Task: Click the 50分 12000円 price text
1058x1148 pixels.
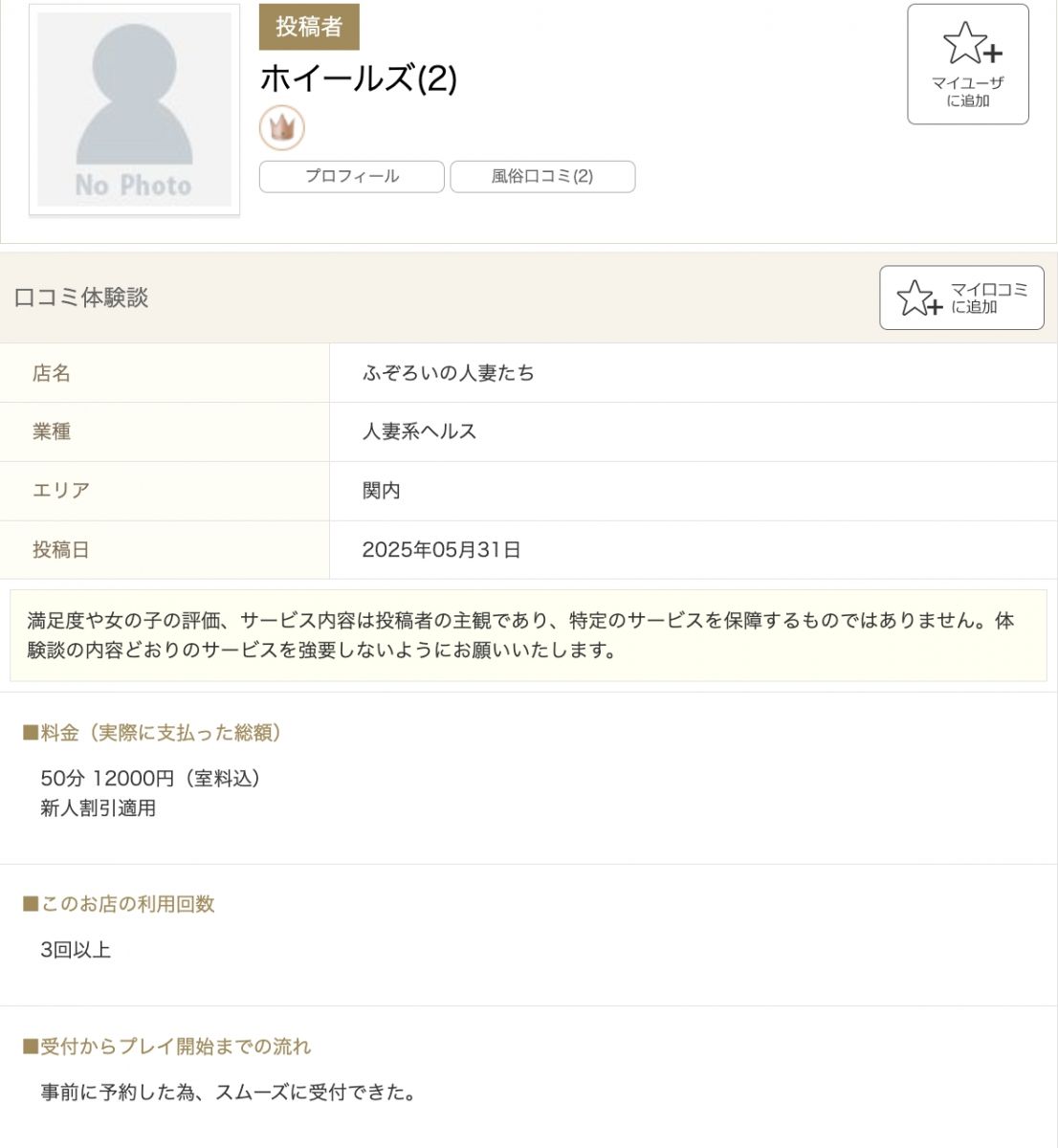Action: (x=151, y=779)
